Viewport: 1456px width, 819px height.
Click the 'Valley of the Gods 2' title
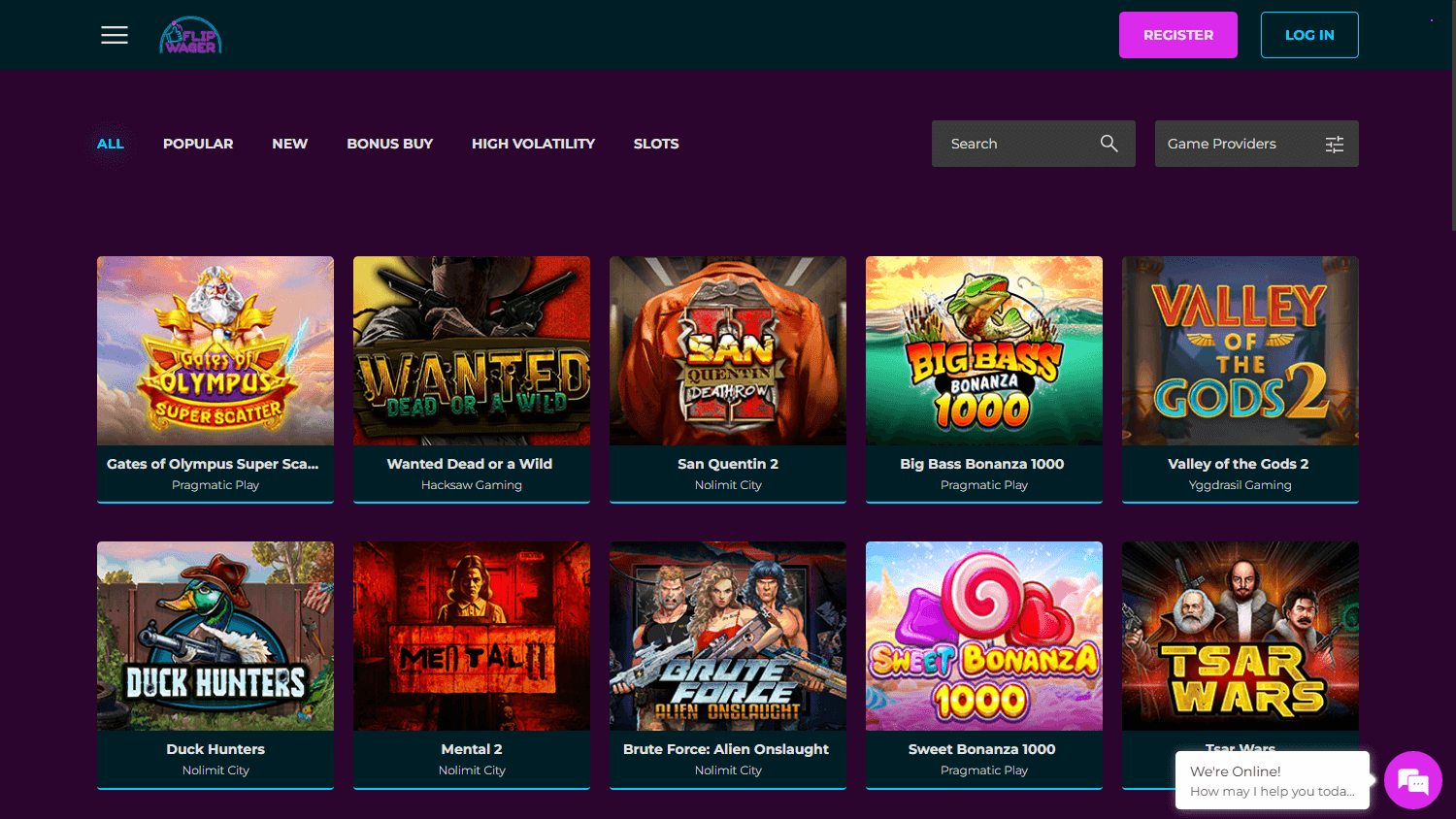1239,464
